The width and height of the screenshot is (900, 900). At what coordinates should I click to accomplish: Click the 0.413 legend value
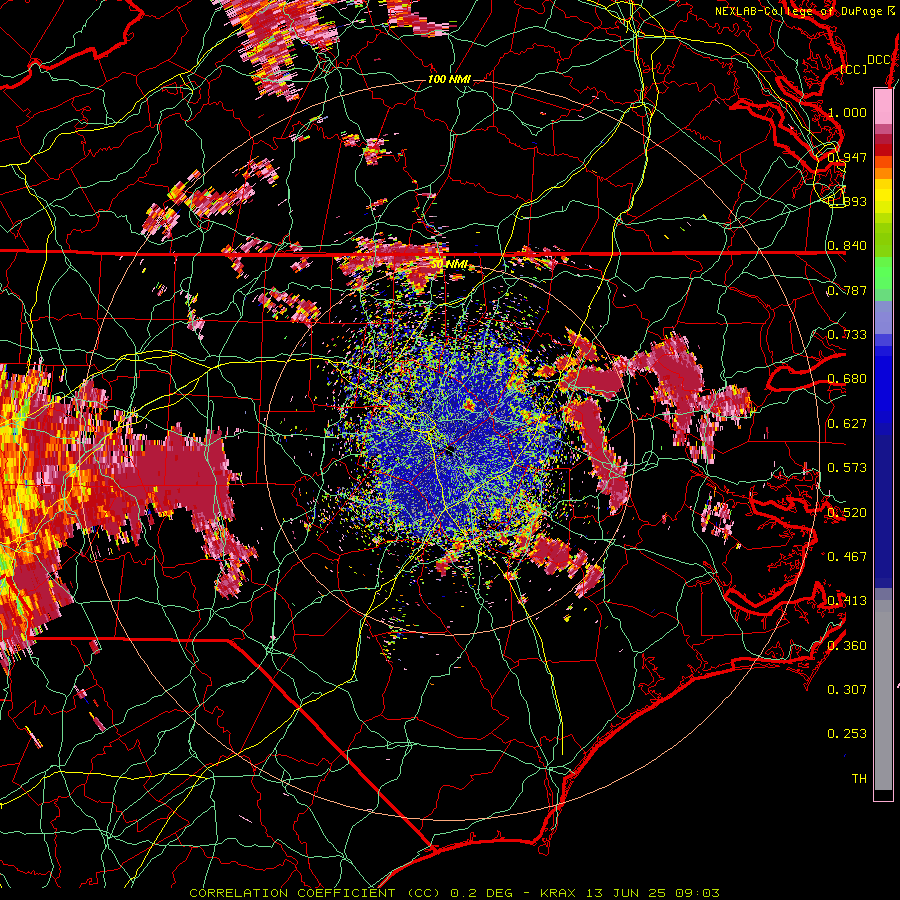(847, 601)
